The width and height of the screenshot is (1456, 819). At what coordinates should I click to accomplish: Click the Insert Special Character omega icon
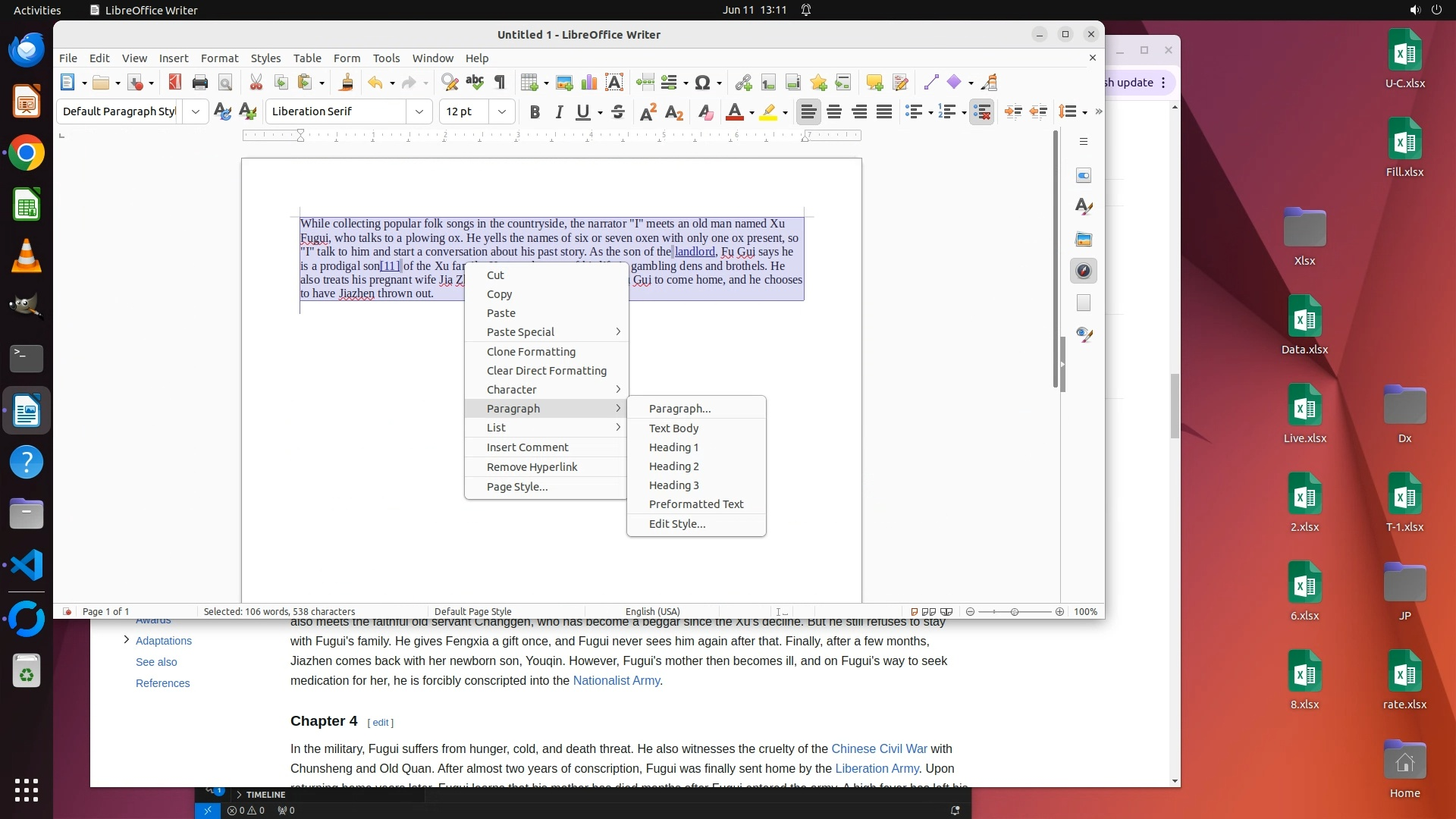[703, 83]
